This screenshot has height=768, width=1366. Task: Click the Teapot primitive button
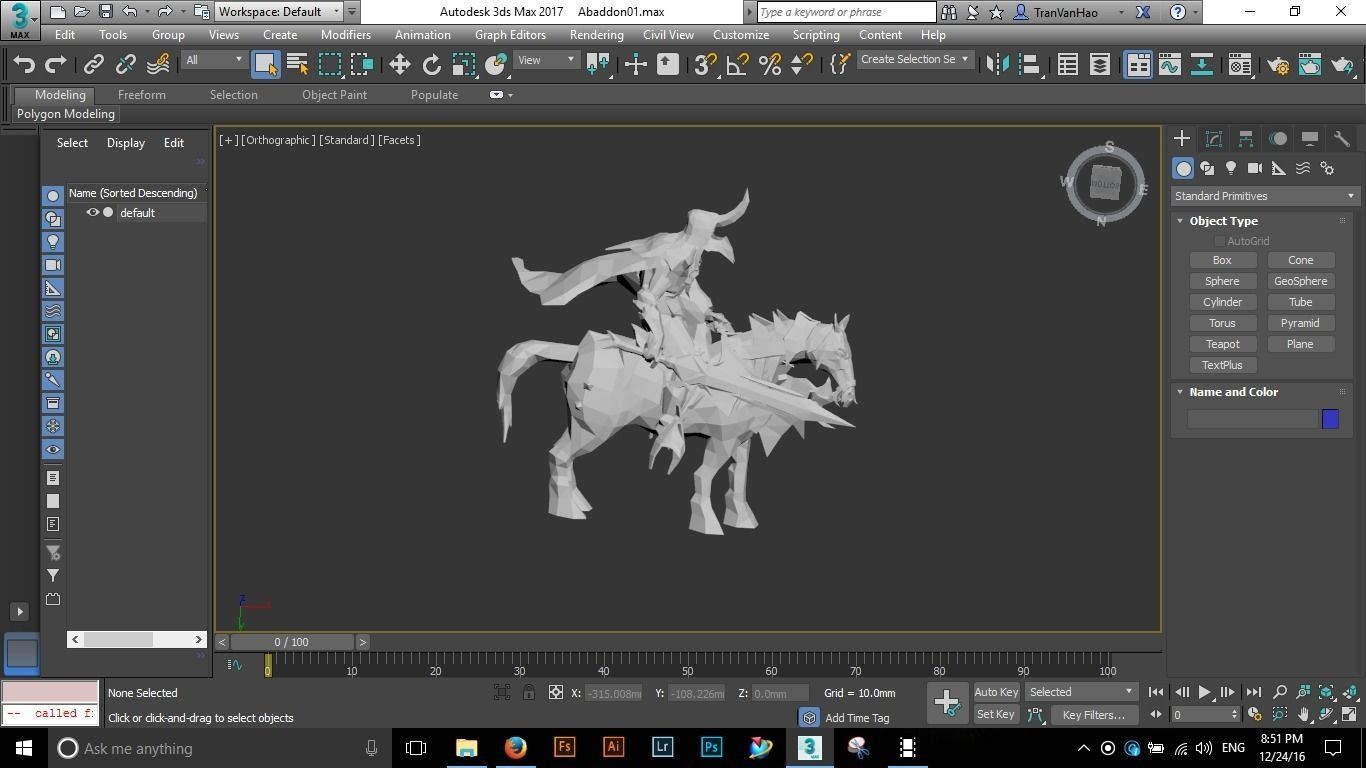pos(1222,344)
